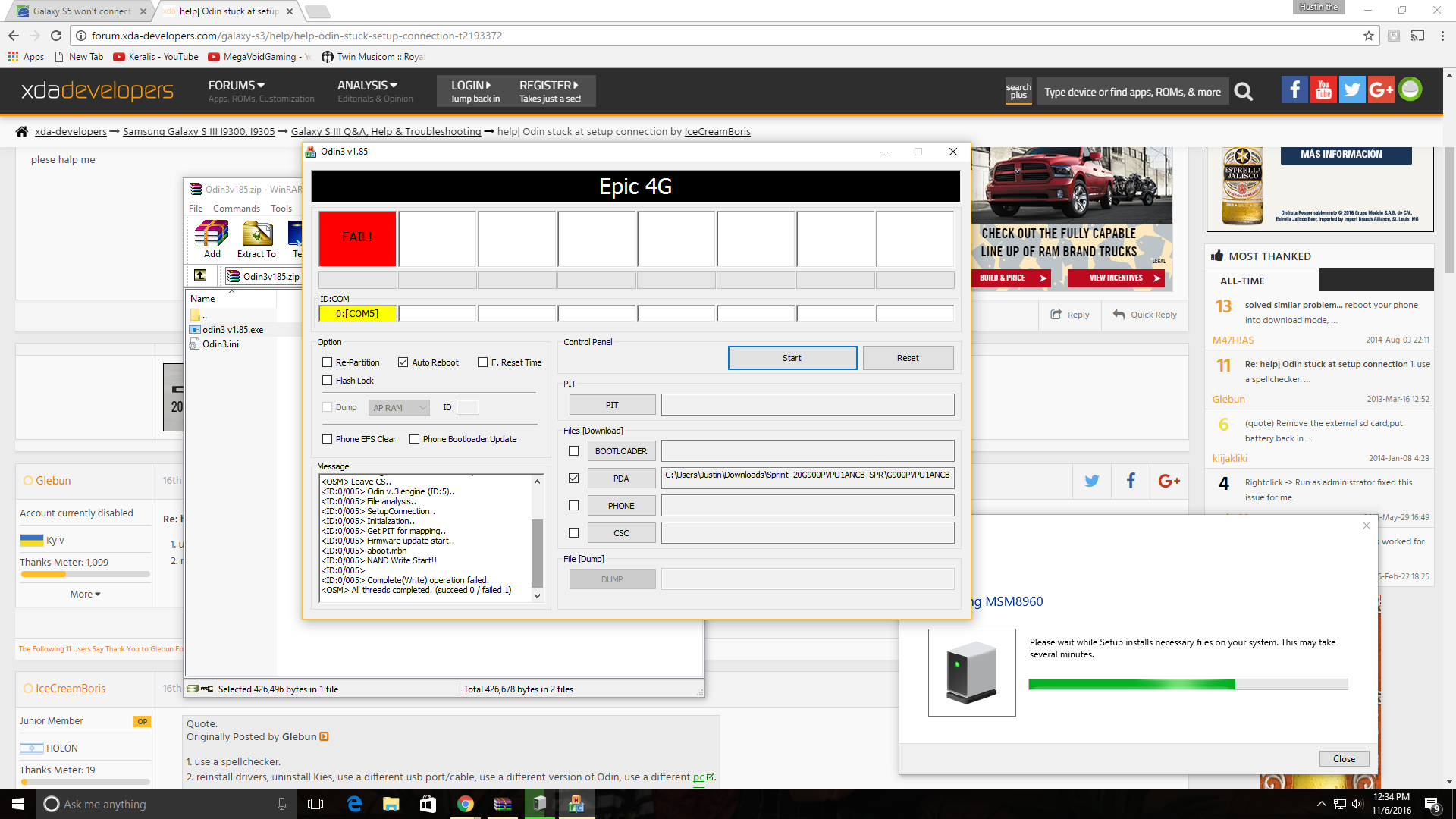Show hidden system tray icons
The height and width of the screenshot is (819, 1456).
point(1322,804)
